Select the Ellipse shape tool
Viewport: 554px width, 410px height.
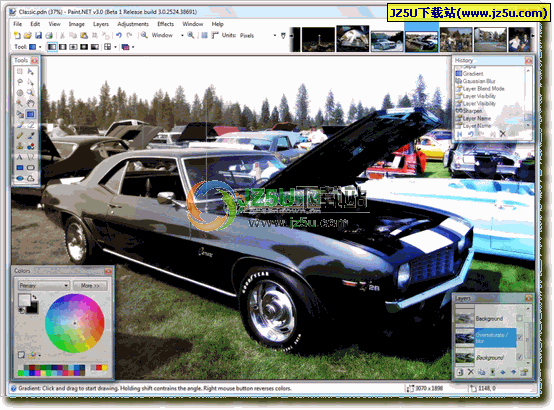(x=20, y=178)
